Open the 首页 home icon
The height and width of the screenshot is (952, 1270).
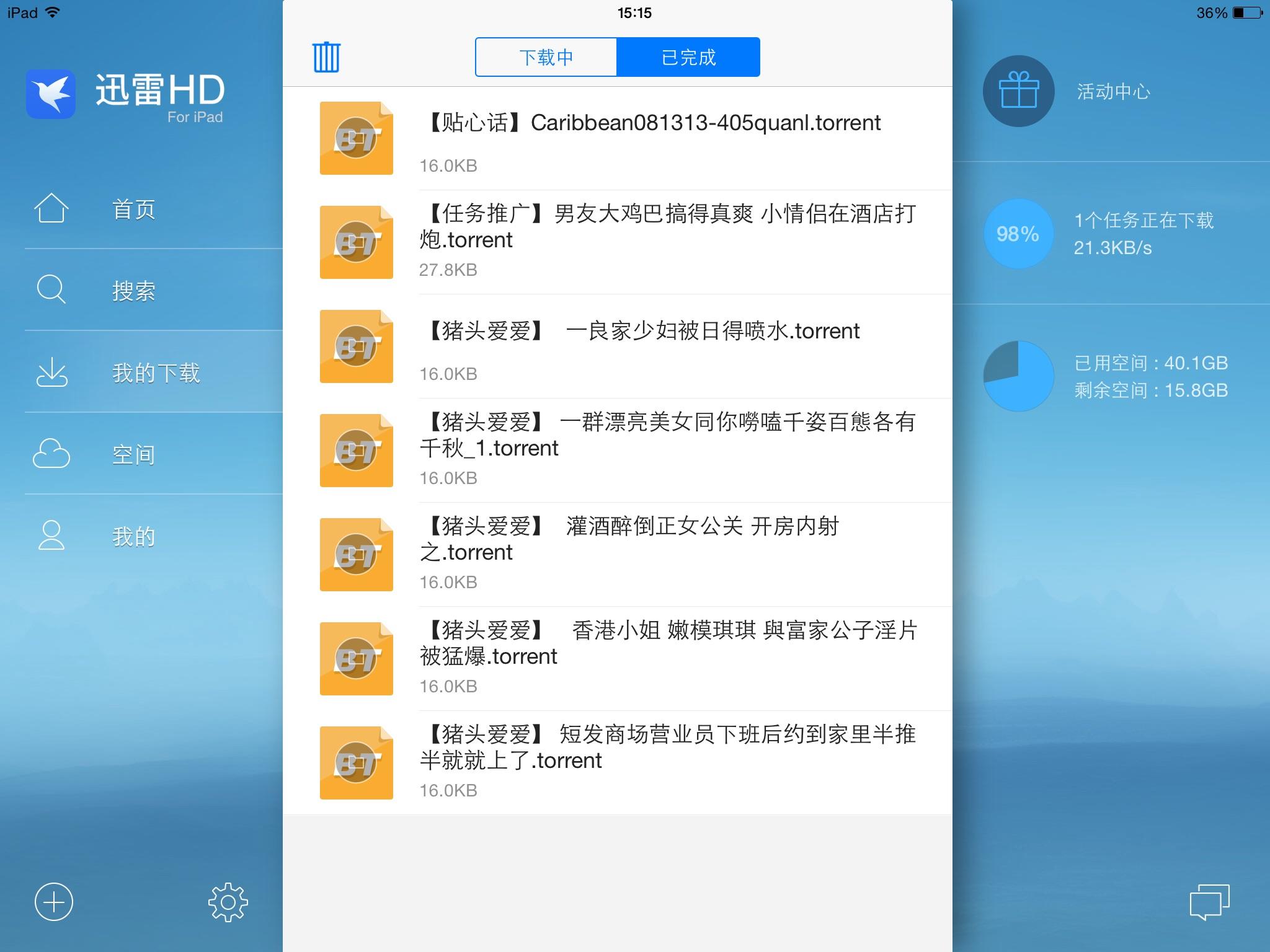(51, 208)
